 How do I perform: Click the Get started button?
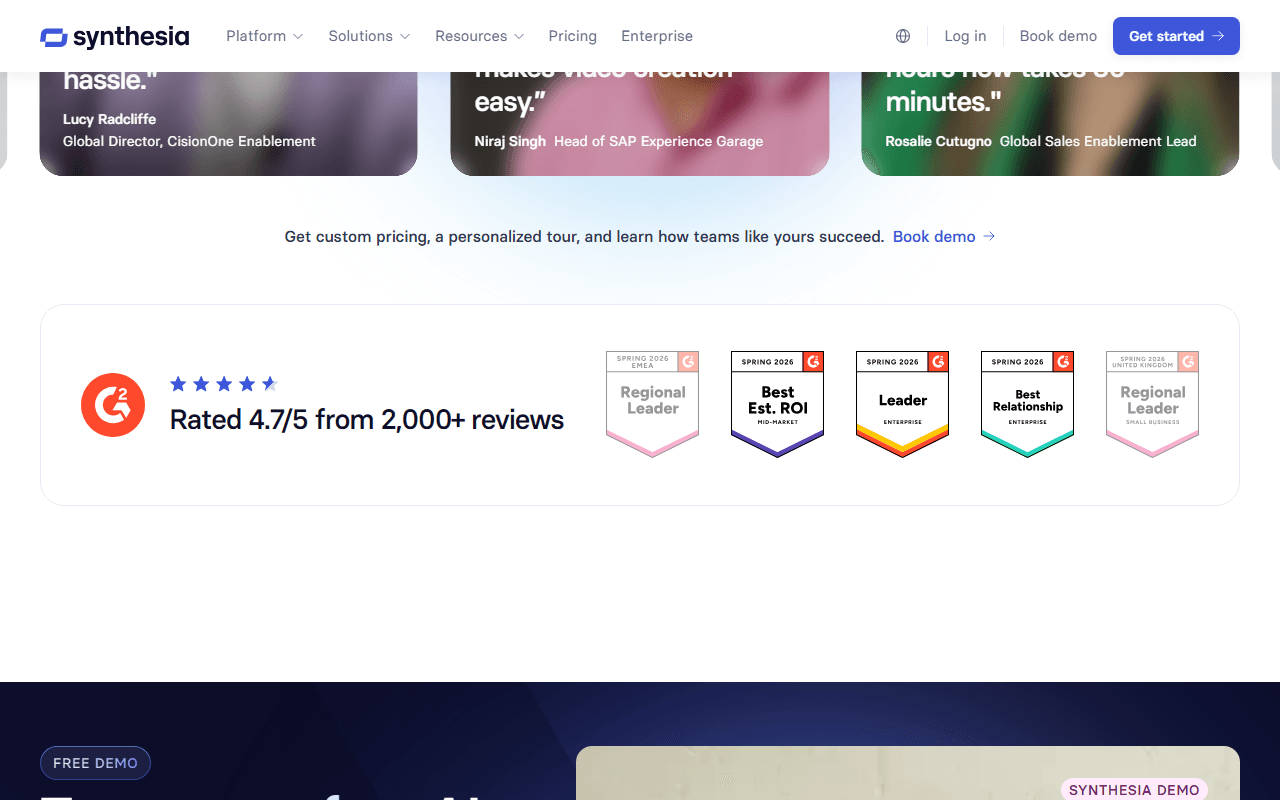click(x=1176, y=36)
